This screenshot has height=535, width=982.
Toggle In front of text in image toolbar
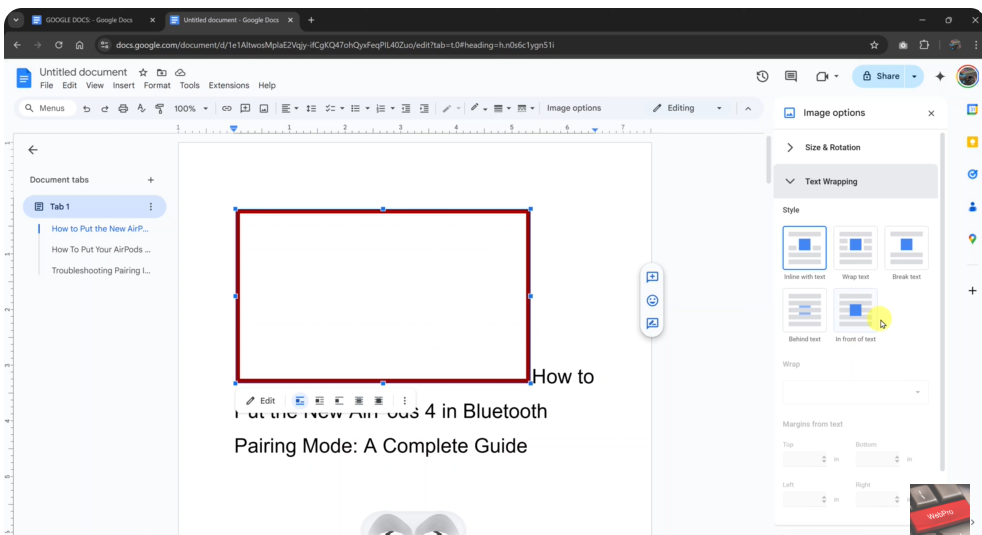click(x=378, y=401)
